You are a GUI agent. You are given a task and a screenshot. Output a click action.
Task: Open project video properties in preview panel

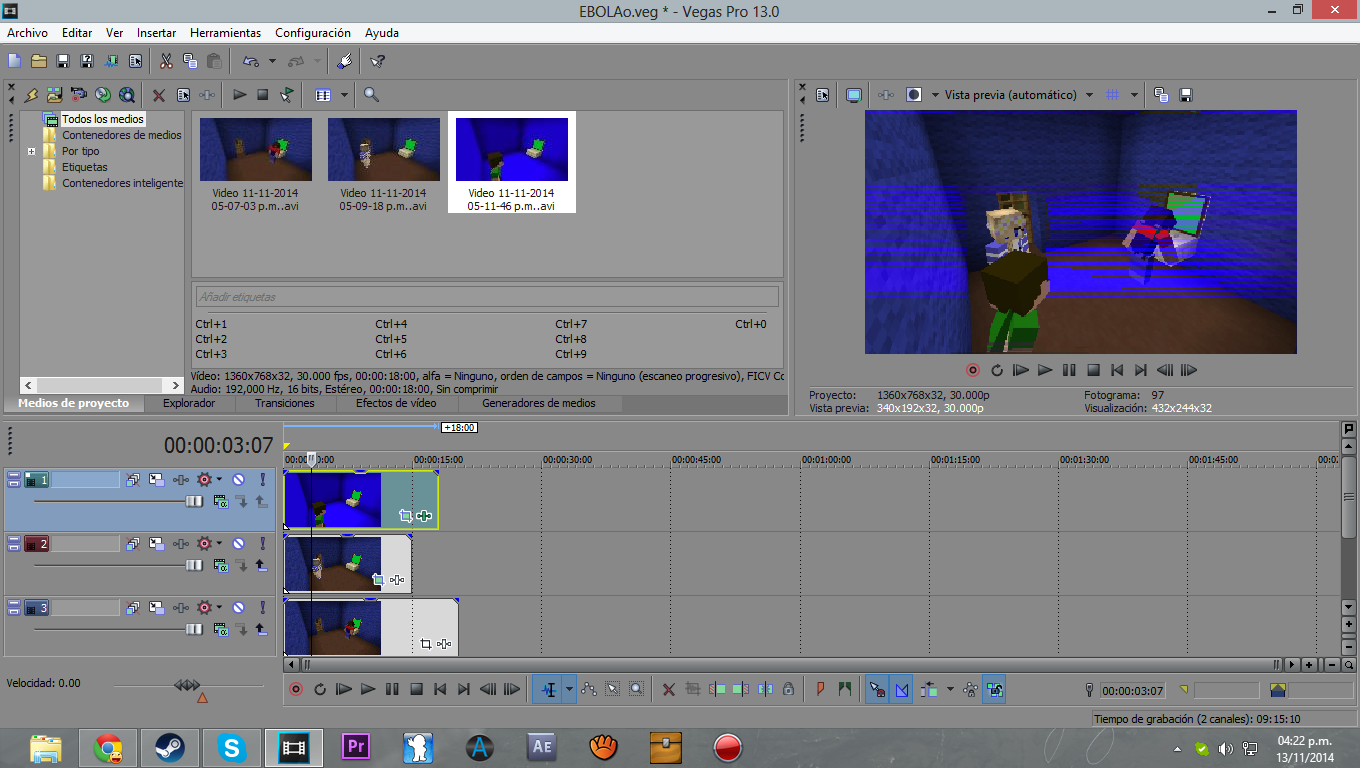point(822,95)
